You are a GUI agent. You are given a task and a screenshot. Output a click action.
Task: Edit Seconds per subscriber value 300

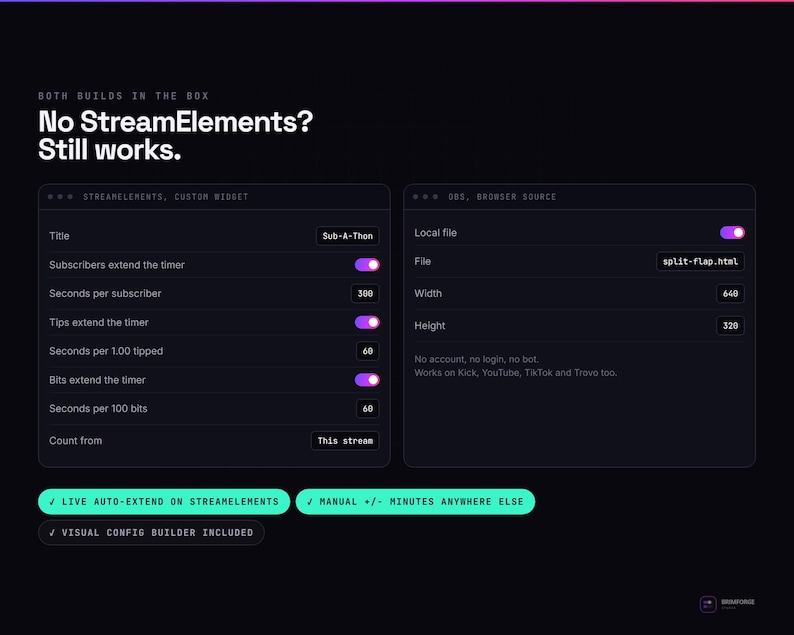point(365,294)
